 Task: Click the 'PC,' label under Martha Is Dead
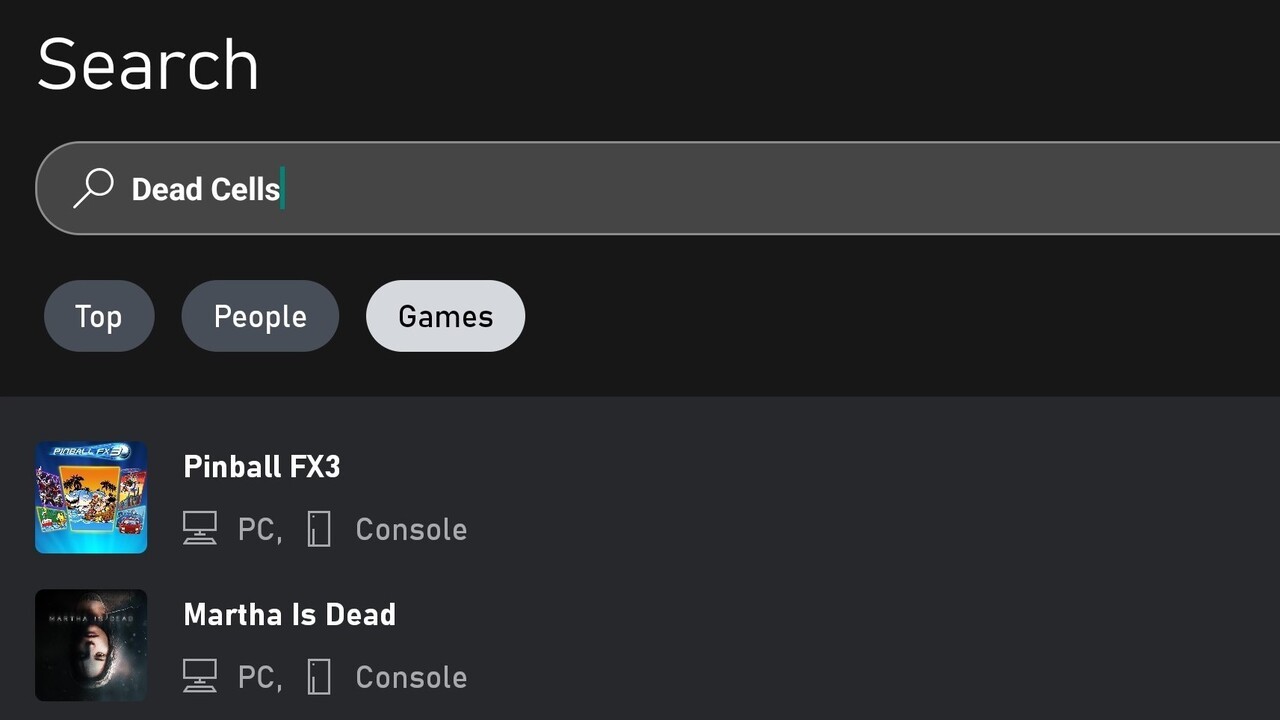point(259,677)
